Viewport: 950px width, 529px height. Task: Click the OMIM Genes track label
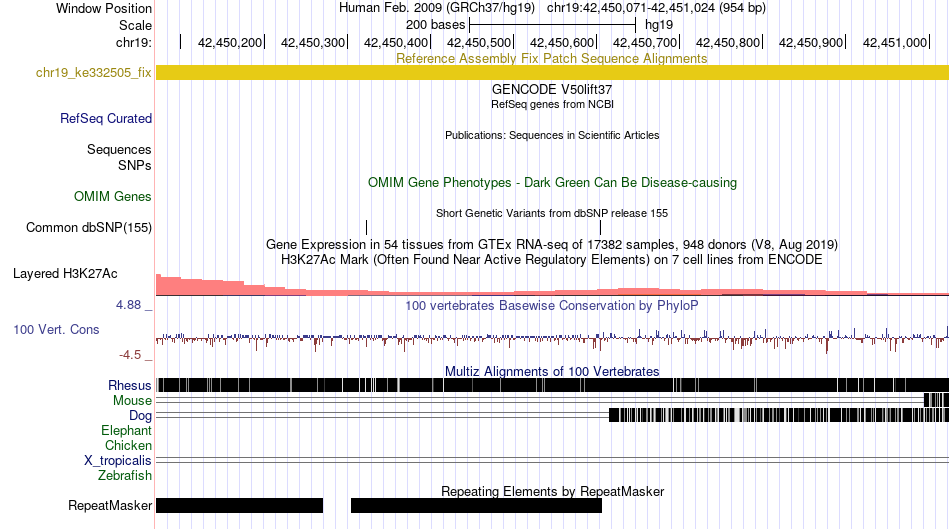113,196
